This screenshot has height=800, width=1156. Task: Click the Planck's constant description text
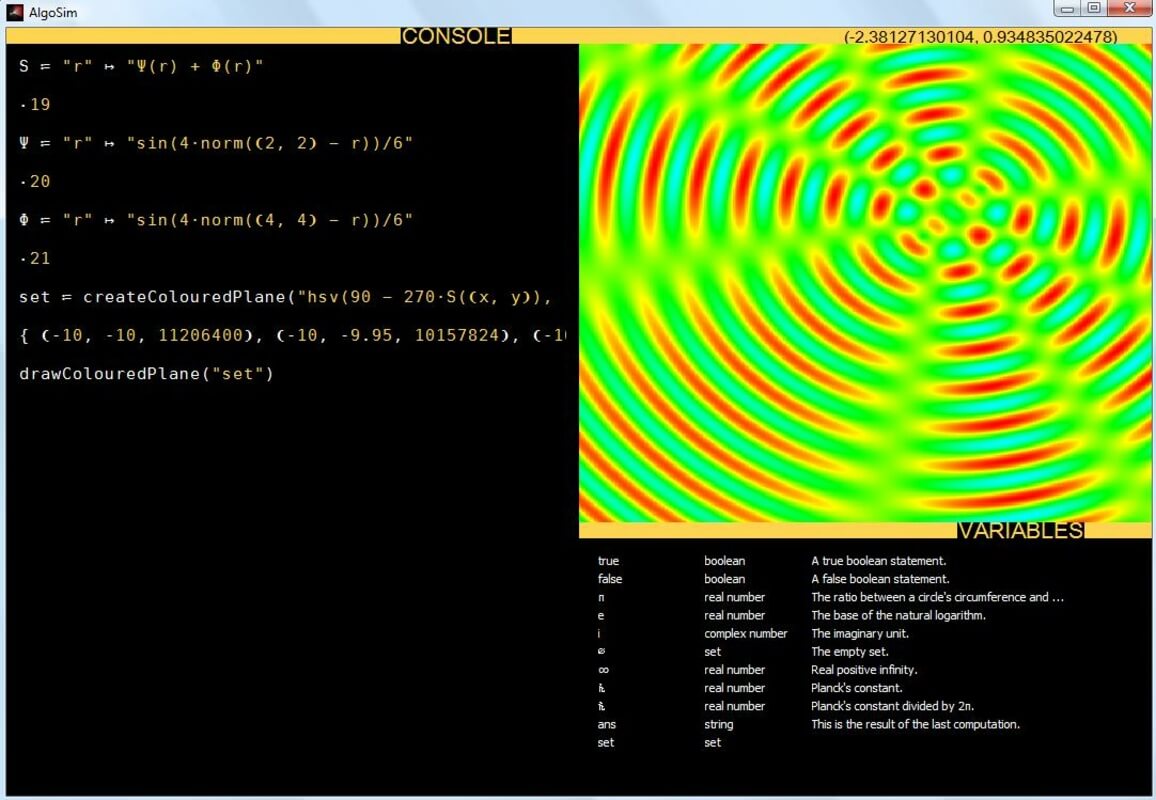pos(856,688)
